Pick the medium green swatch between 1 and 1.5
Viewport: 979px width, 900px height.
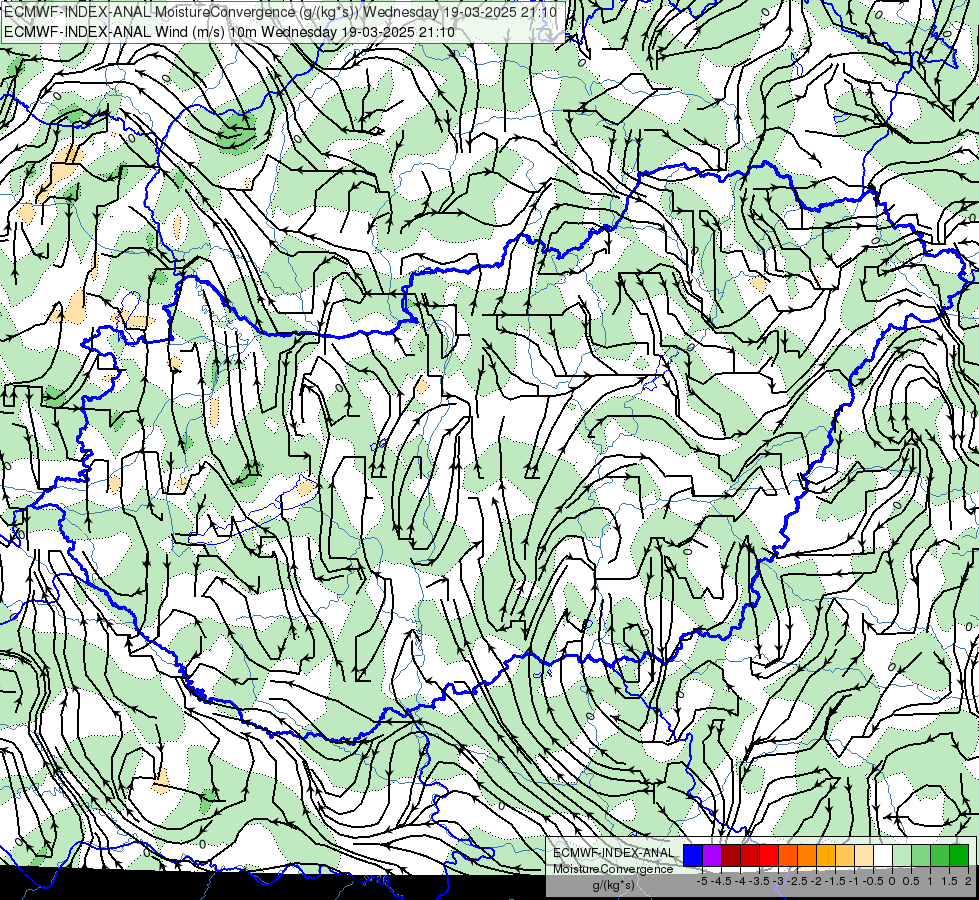[940, 856]
